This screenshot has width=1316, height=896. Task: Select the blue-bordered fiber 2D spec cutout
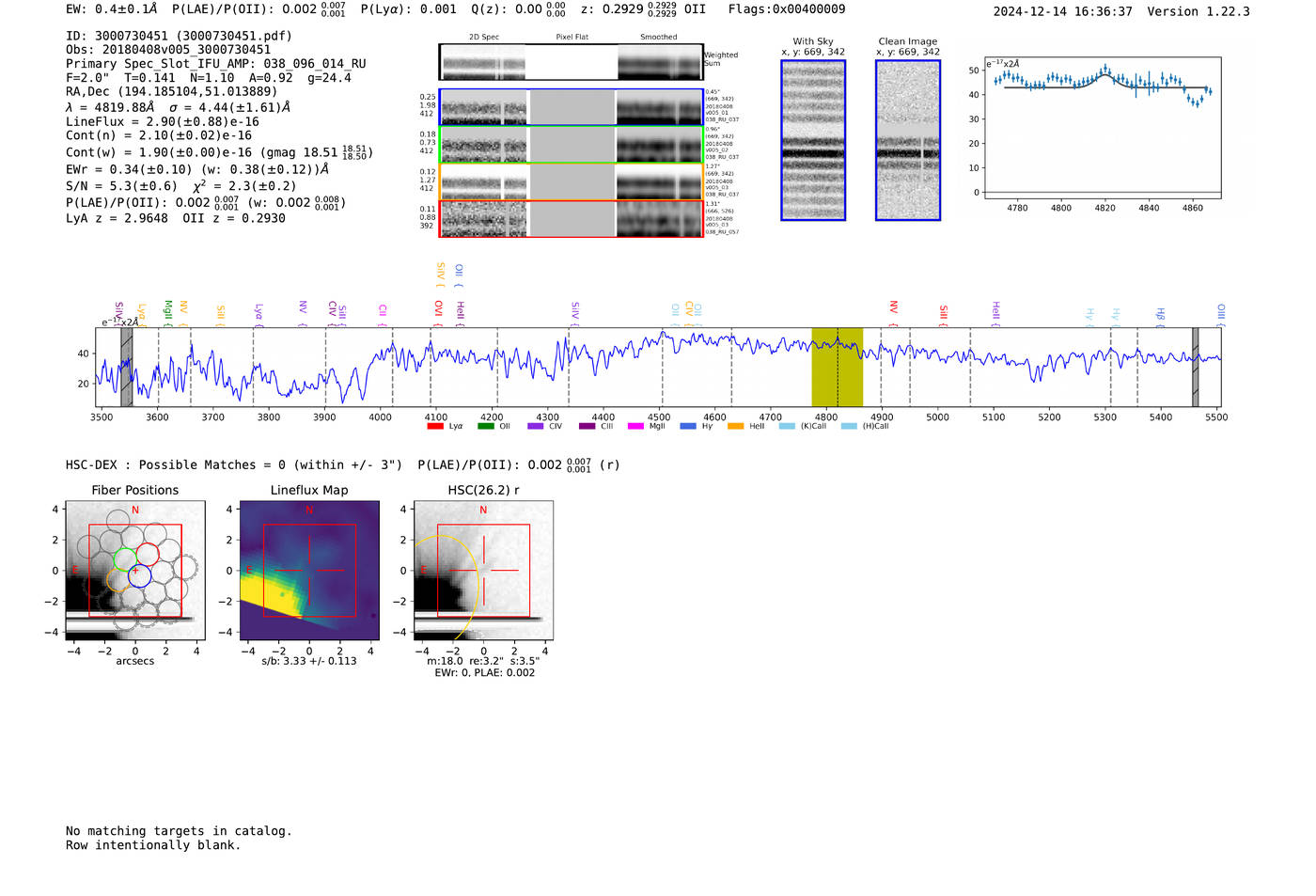coord(571,107)
